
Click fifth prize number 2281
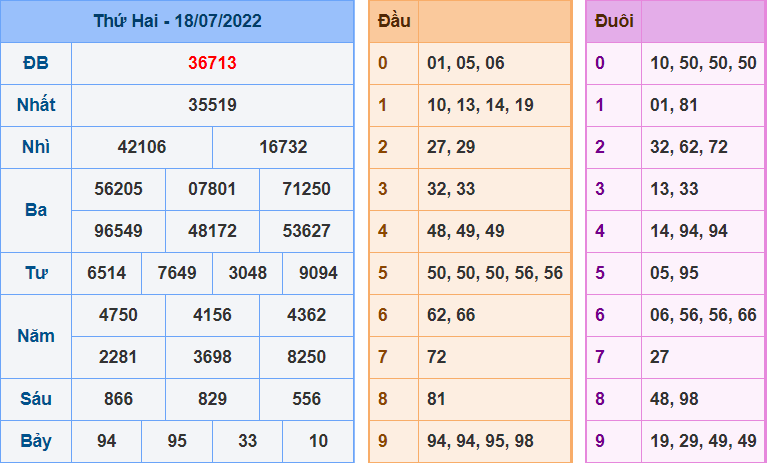[x=118, y=357]
